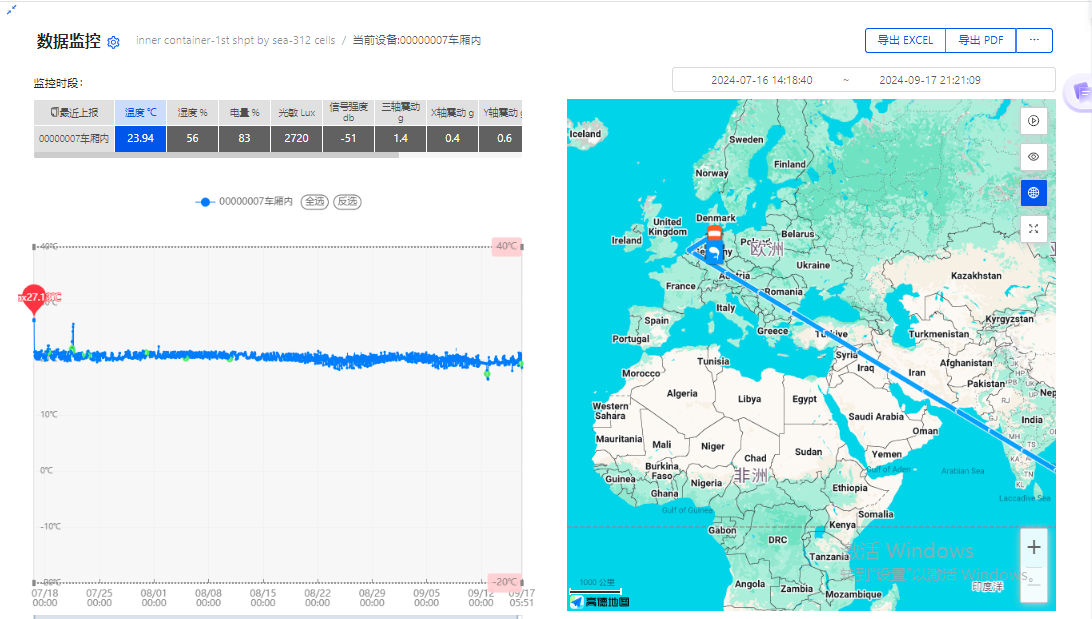The image size is (1092, 619).
Task: Open the end date picker 2024-09-17
Action: (929, 80)
